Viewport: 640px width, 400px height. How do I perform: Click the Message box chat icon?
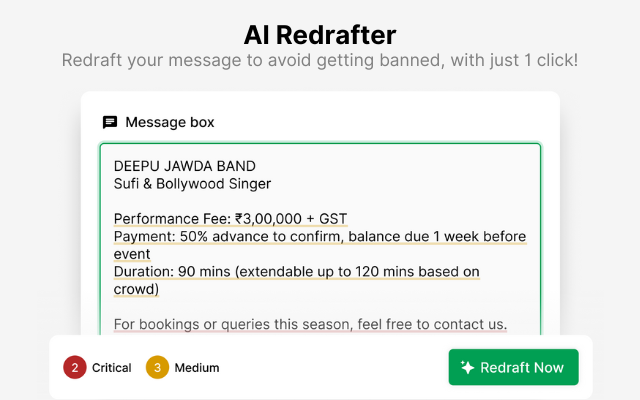pyautogui.click(x=110, y=122)
